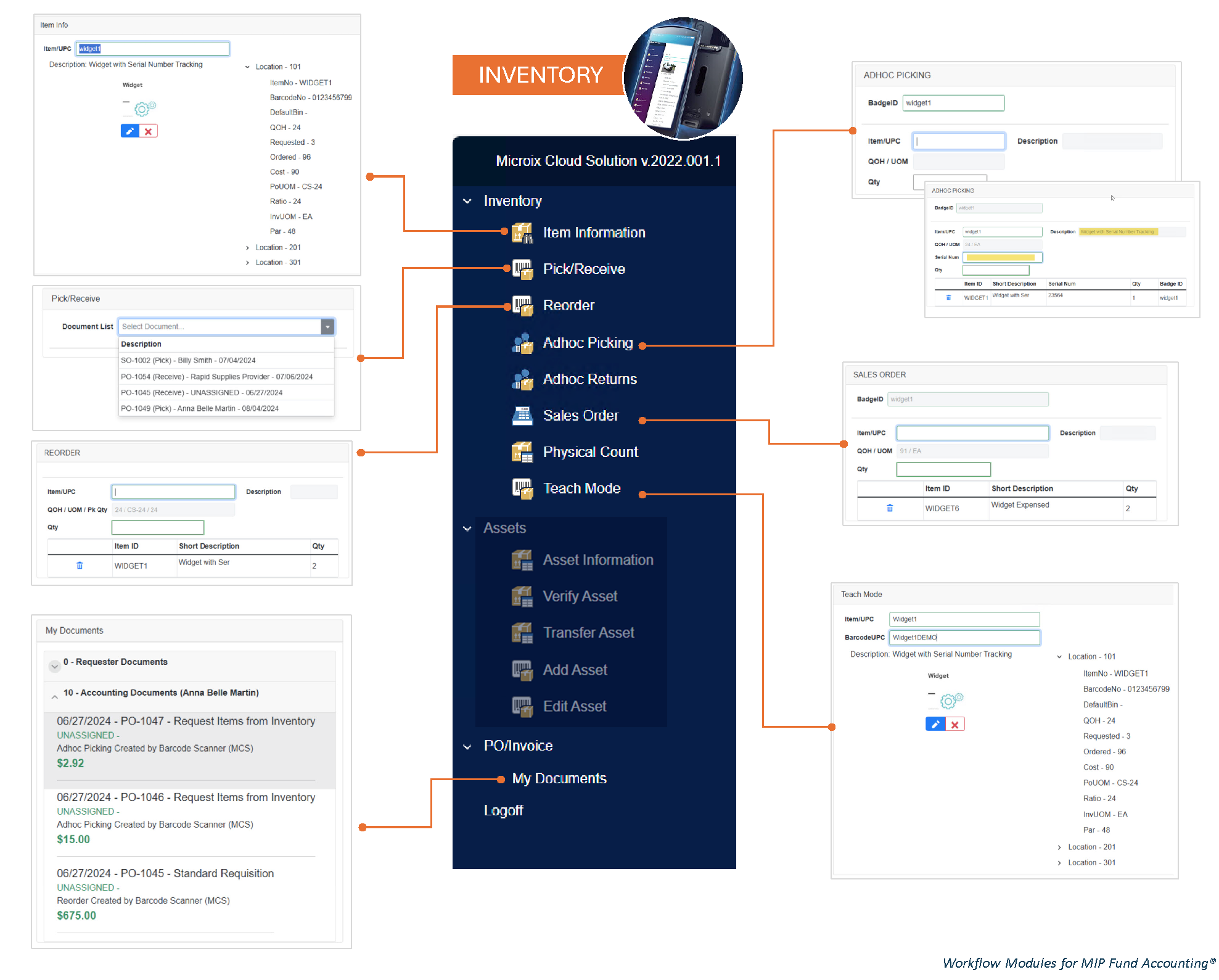
Task: Click trash icon for WIDGET1 in Reorder
Action: (x=80, y=566)
